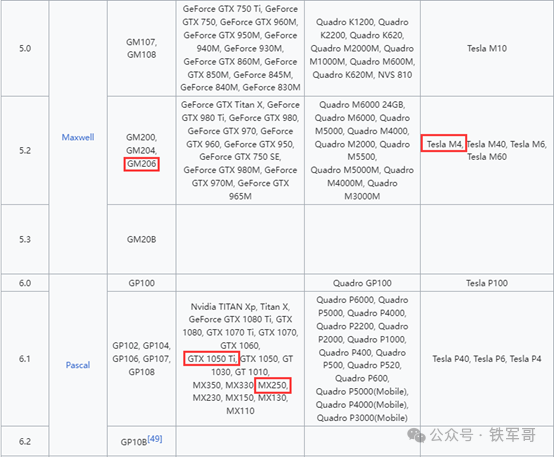This screenshot has height=457, width=554.
Task: Click the GeForce GTX 750 SE line
Action: click(x=240, y=157)
